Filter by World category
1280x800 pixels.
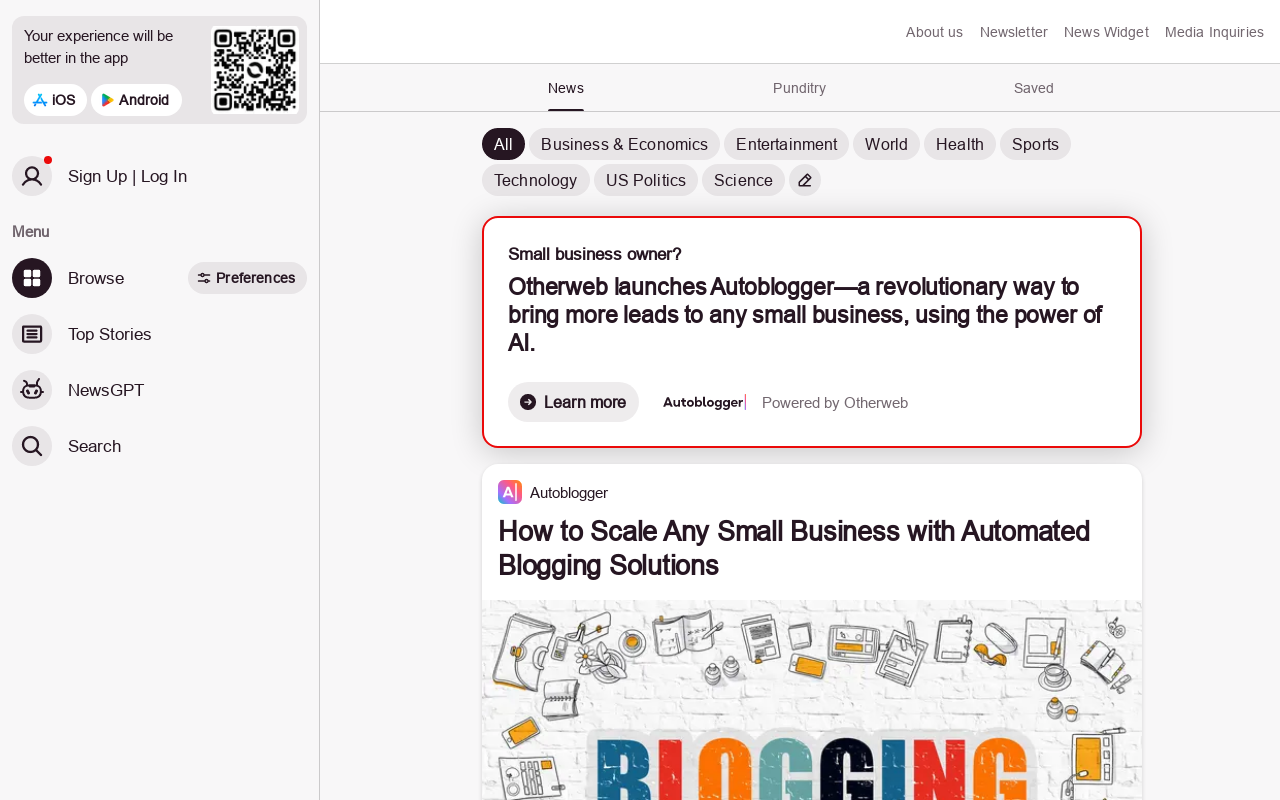[886, 144]
